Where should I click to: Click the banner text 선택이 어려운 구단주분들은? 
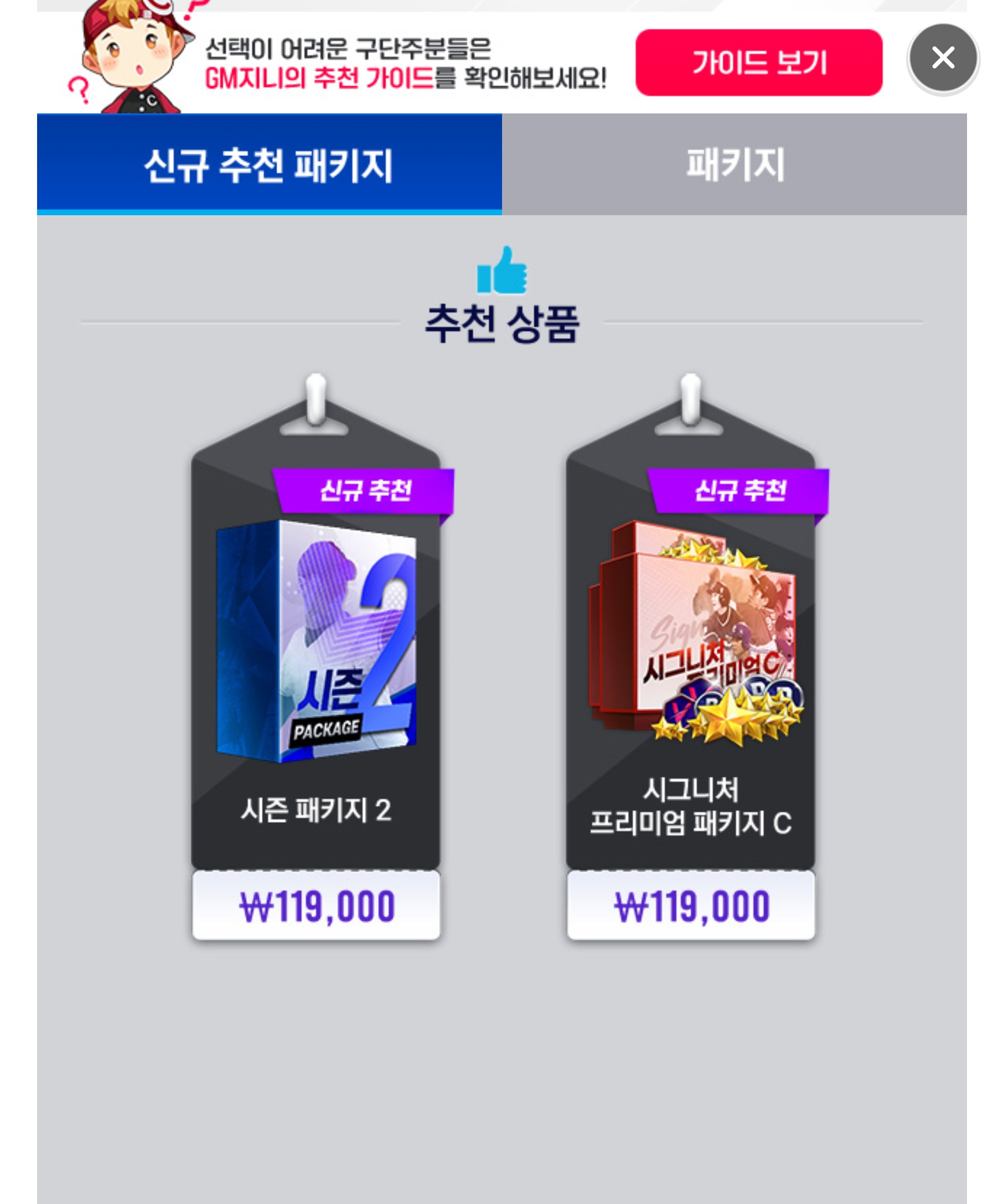click(x=348, y=48)
